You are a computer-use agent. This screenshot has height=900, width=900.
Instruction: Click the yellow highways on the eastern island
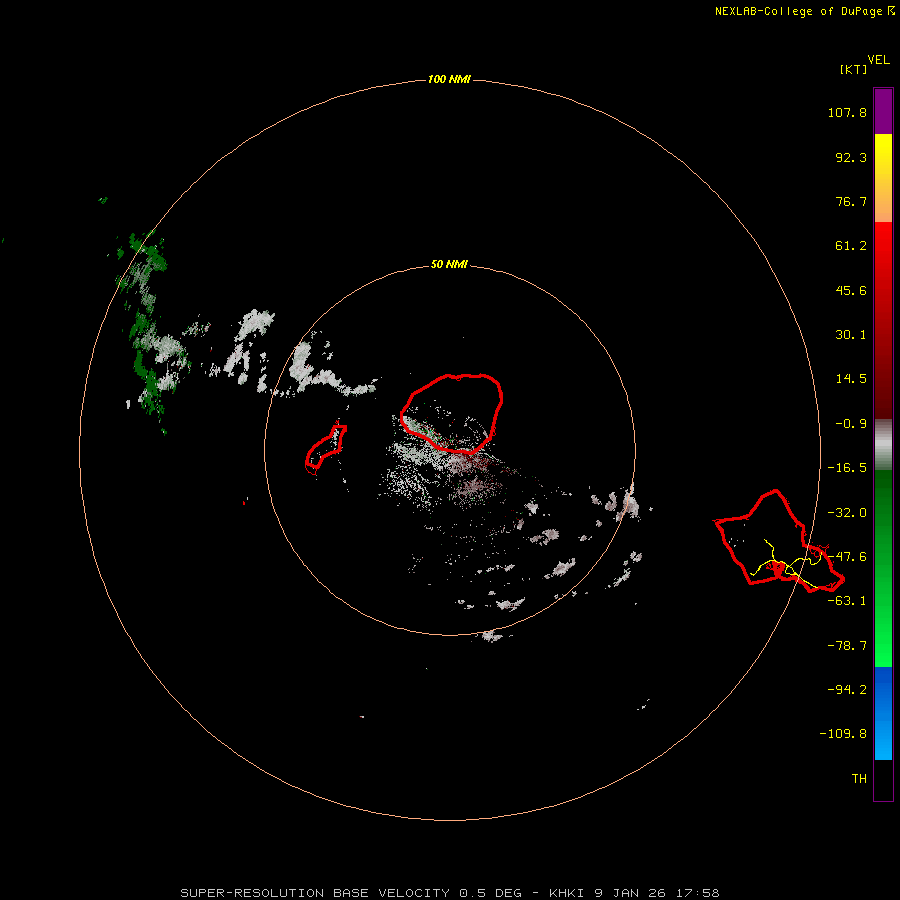(x=788, y=564)
